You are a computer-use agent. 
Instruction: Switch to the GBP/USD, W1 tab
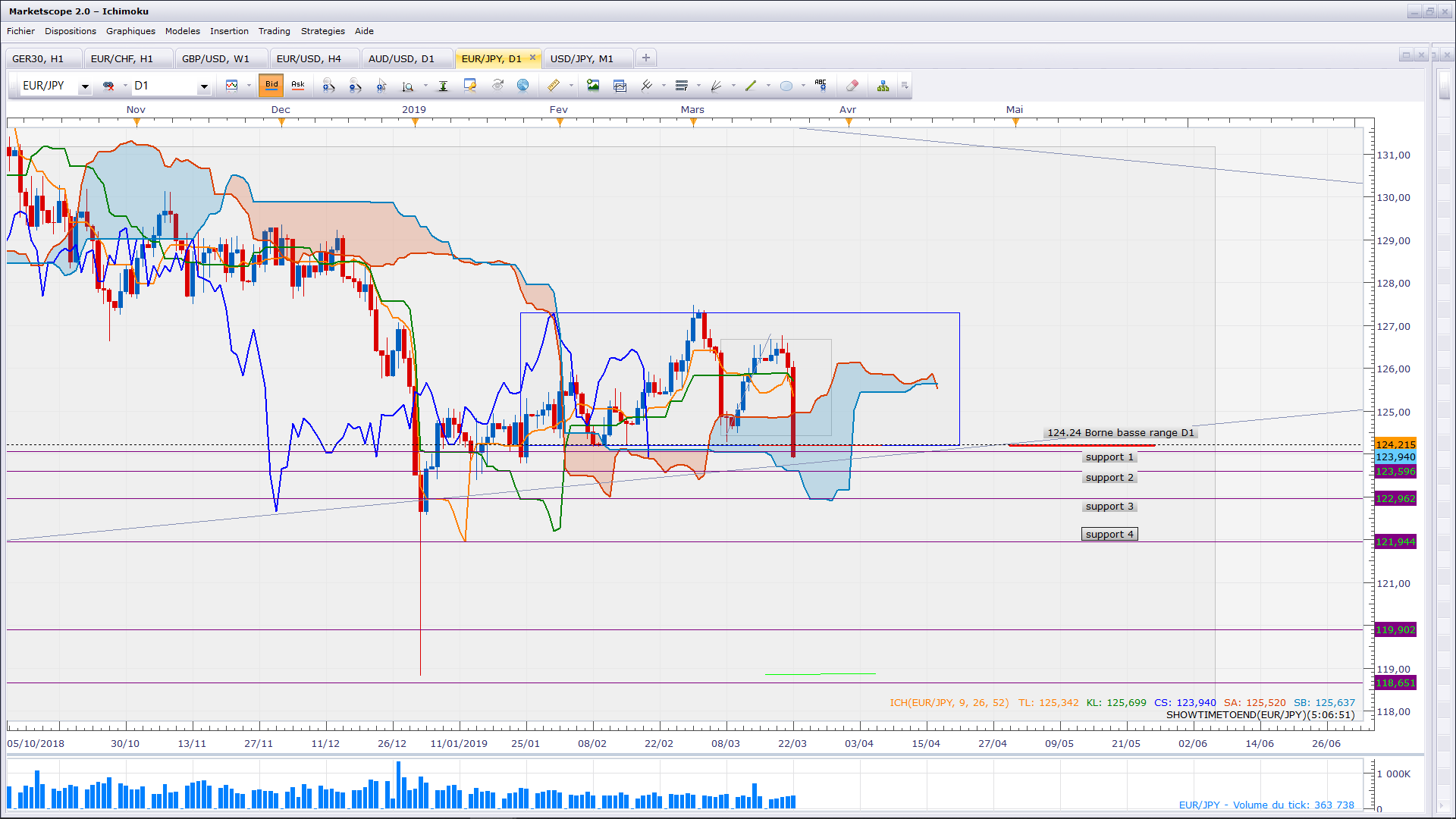point(215,58)
